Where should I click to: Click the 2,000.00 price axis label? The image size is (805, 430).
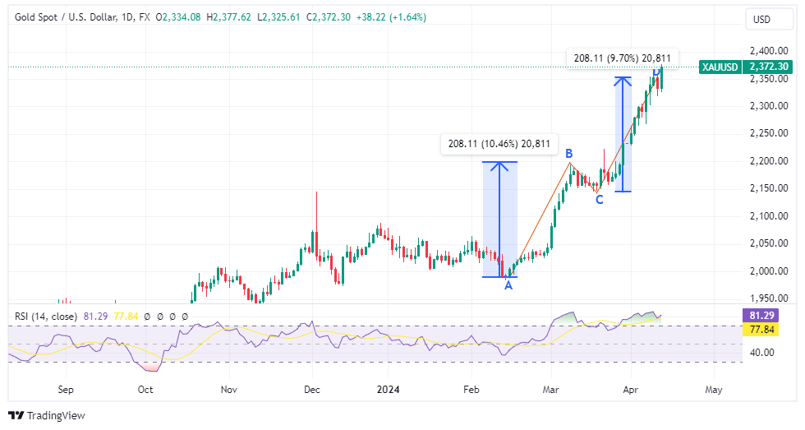769,271
